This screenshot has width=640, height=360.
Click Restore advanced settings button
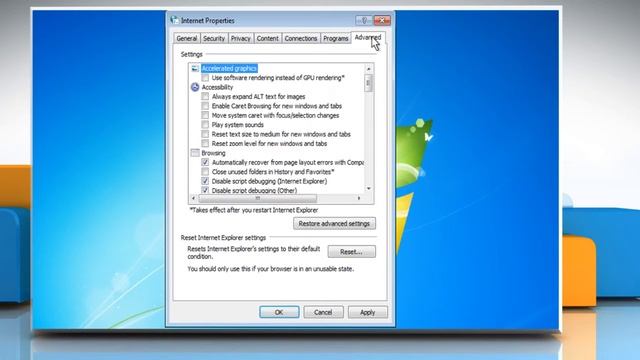point(334,224)
